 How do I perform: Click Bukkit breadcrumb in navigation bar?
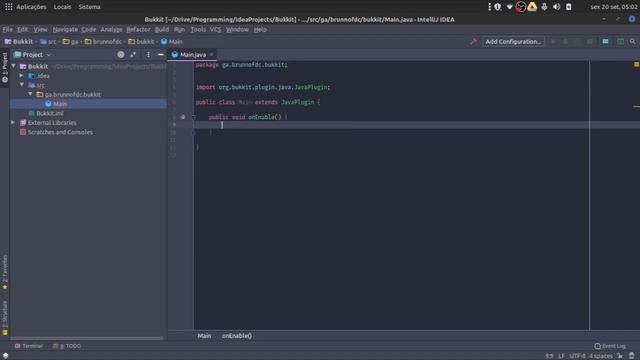(x=19, y=41)
